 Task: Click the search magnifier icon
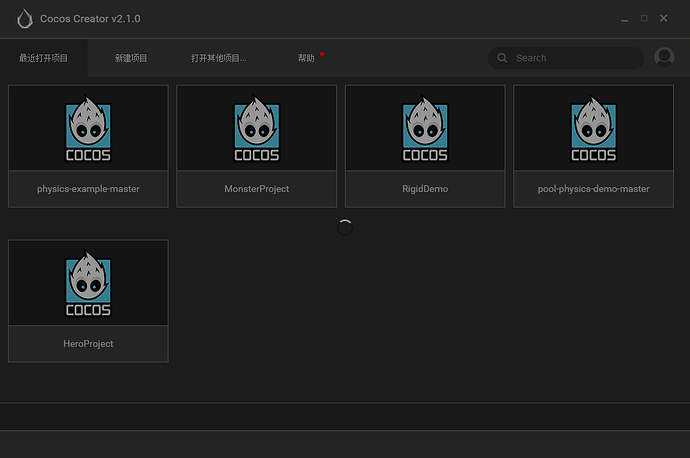(x=502, y=58)
